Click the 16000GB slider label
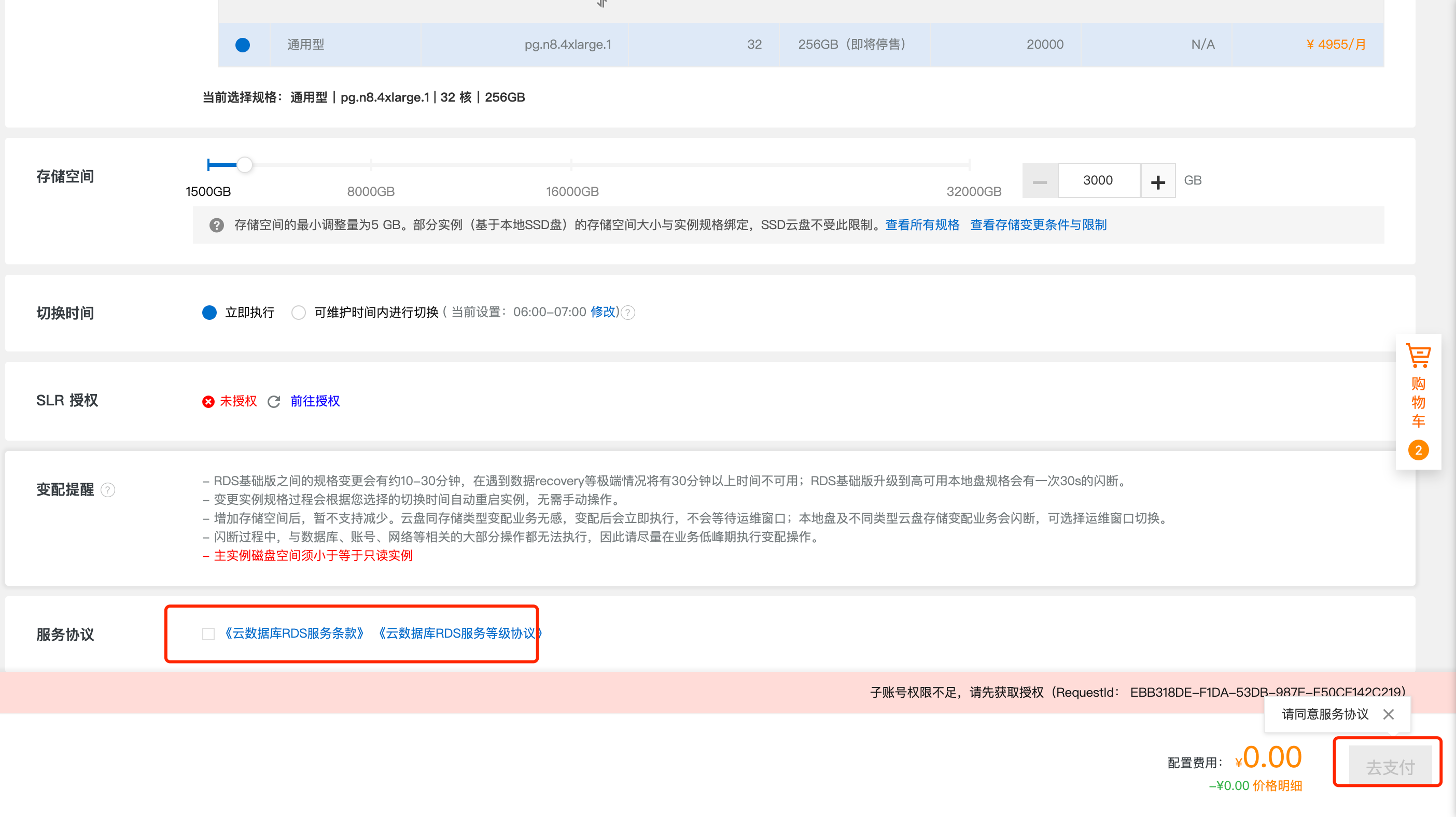Viewport: 1456px width, 817px height. coord(572,191)
